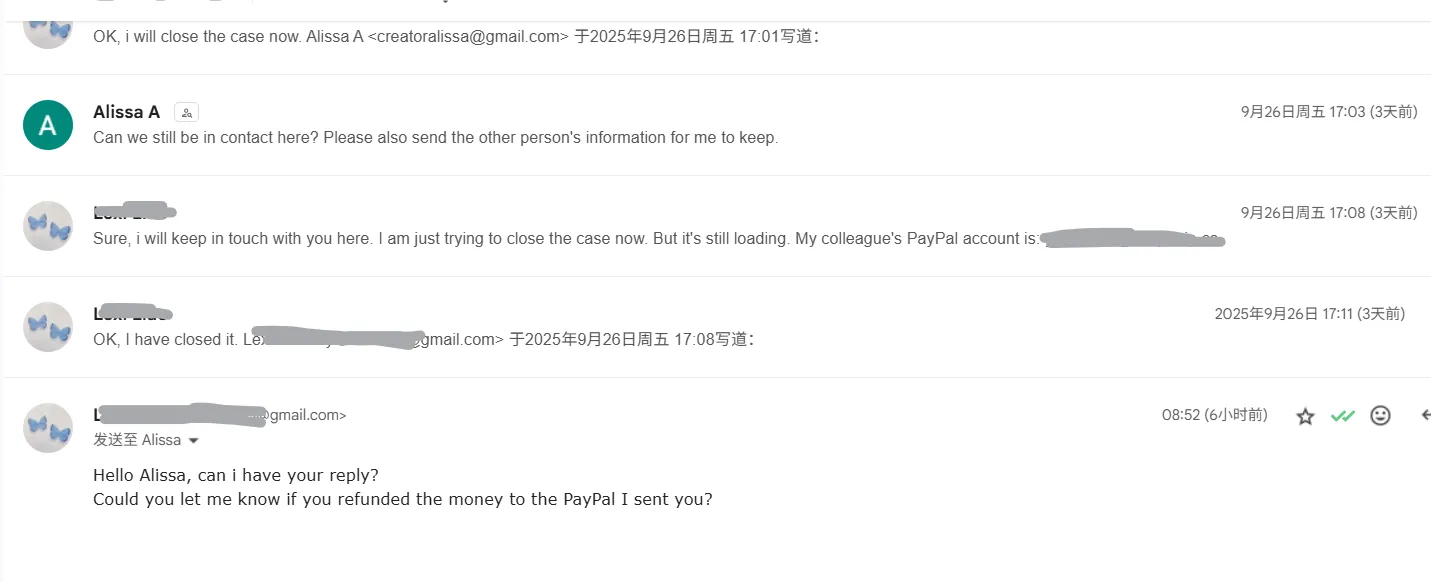Click the '2025年9月26日 17:11' timestamp

tap(1309, 314)
